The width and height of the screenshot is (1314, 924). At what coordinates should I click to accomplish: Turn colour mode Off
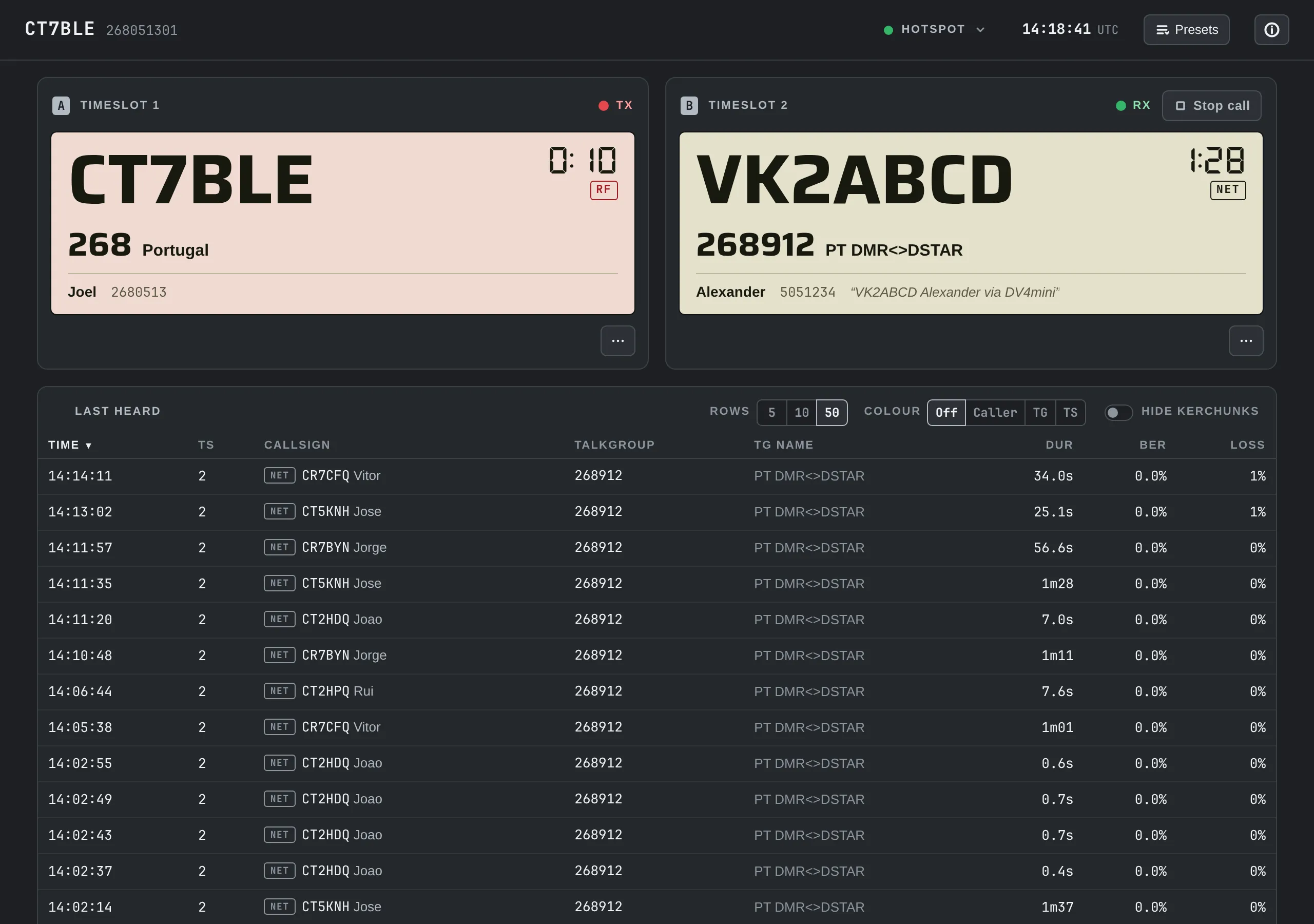[946, 413]
